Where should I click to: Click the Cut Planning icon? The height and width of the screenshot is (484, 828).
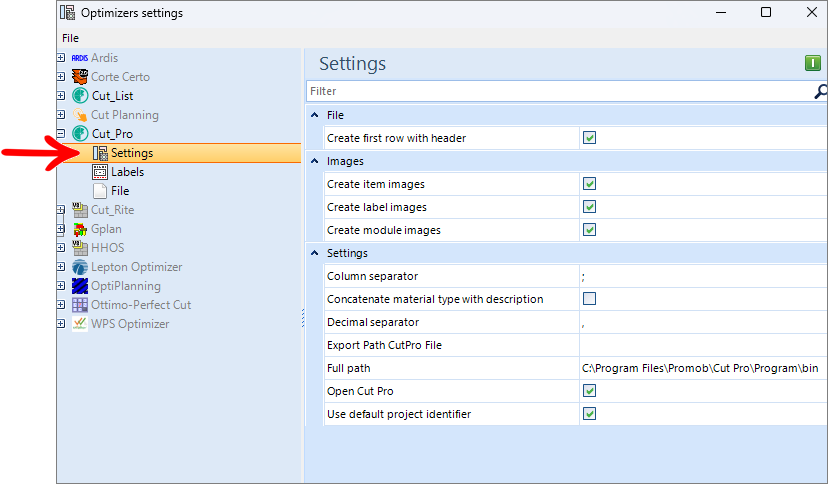80,115
